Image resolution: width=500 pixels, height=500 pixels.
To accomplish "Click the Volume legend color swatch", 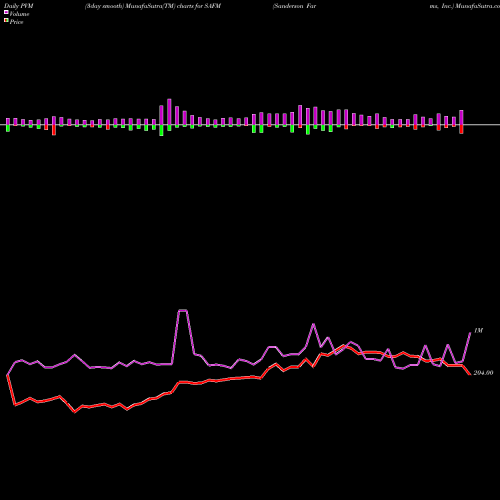I will (x=6, y=12).
